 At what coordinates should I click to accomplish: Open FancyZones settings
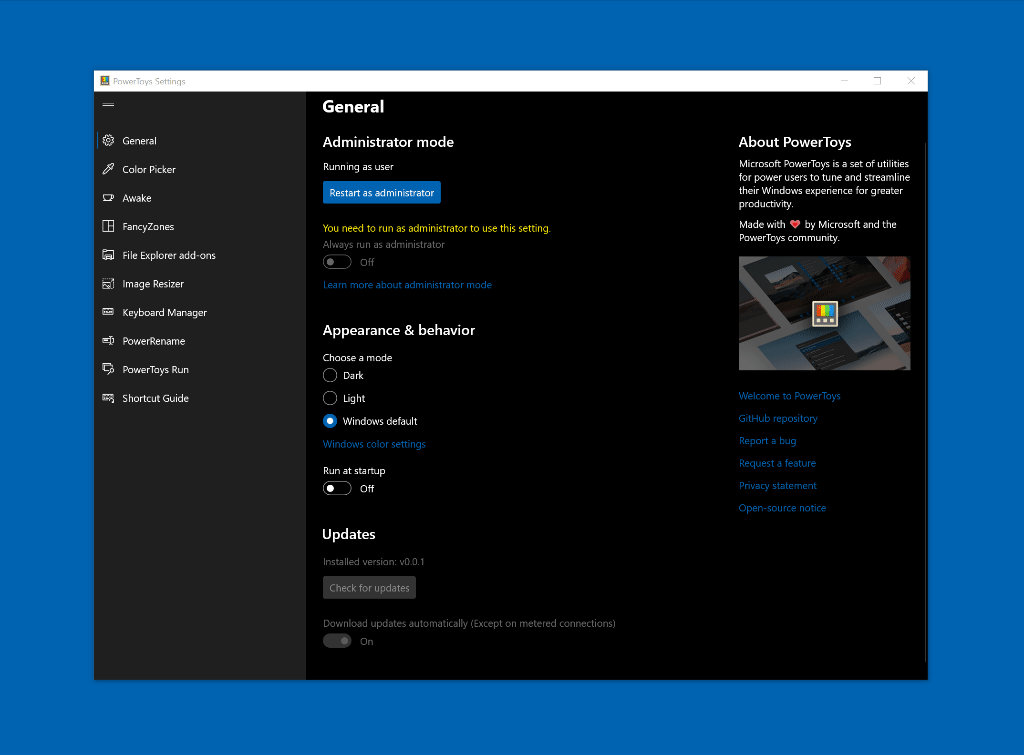point(200,227)
